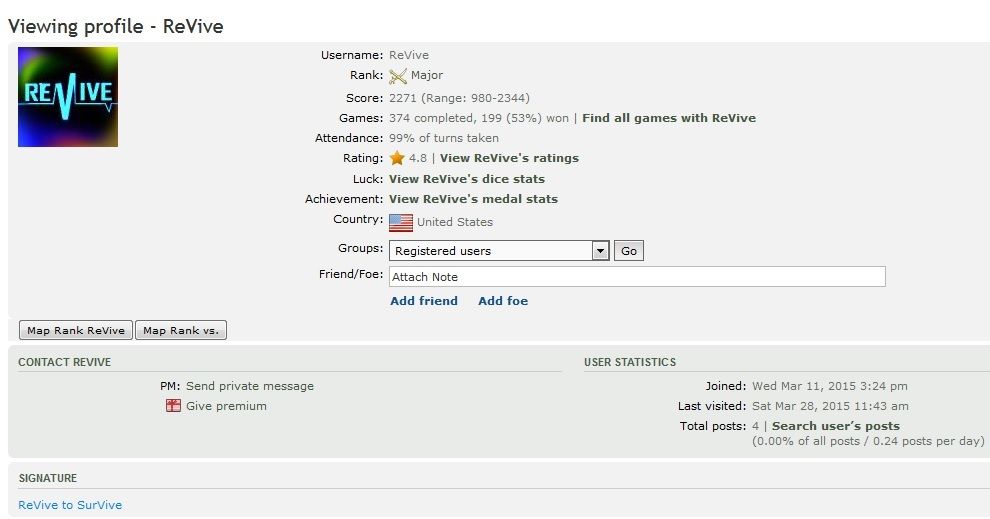The width and height of the screenshot is (990, 519).
Task: Click the ReVive avatar image
Action: [68, 97]
